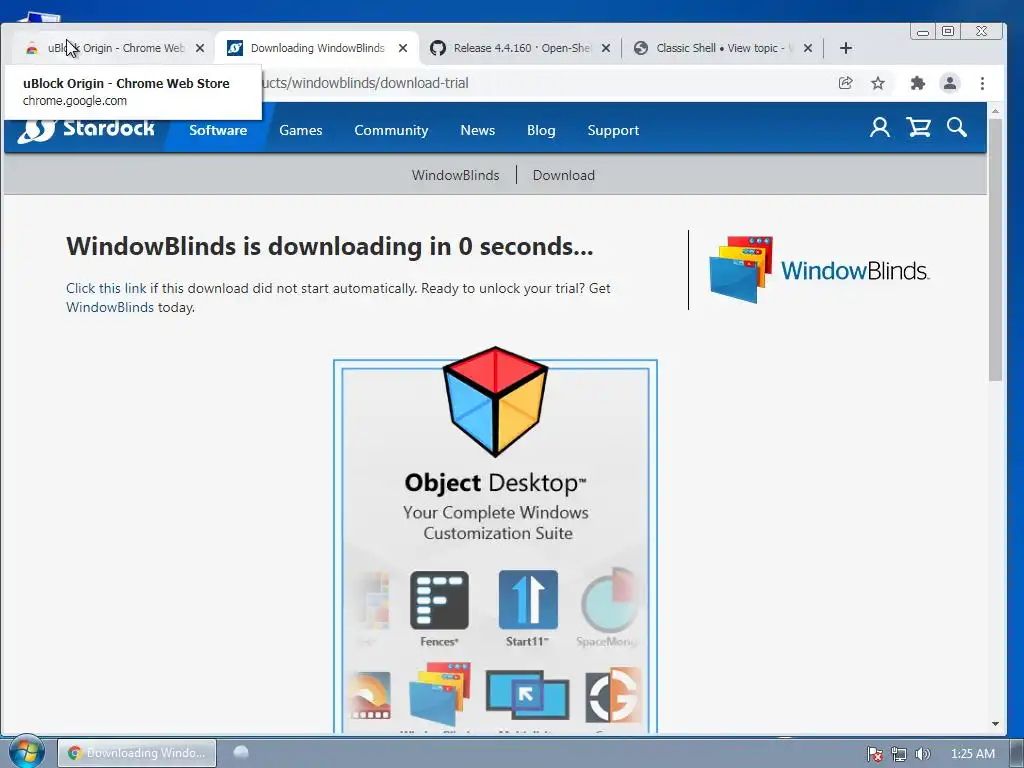1024x768 pixels.
Task: Follow the WindowBlinds purchase link in the text
Action: (110, 307)
